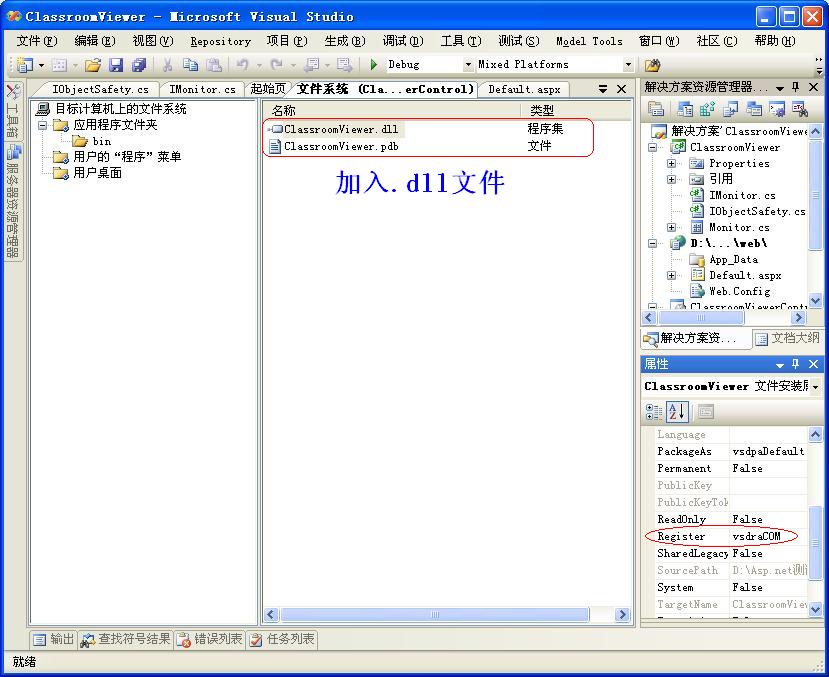Sort properties alphabetically A-Z icon
This screenshot has height=677, width=829.
pos(677,412)
